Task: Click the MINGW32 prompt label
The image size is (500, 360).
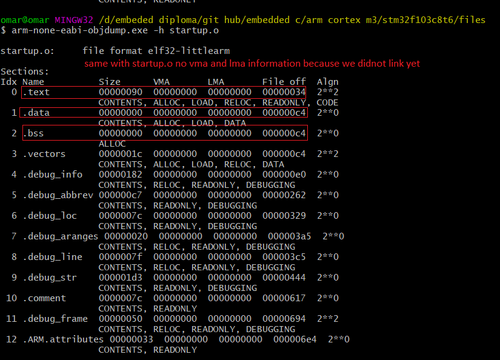Action: pos(74,20)
